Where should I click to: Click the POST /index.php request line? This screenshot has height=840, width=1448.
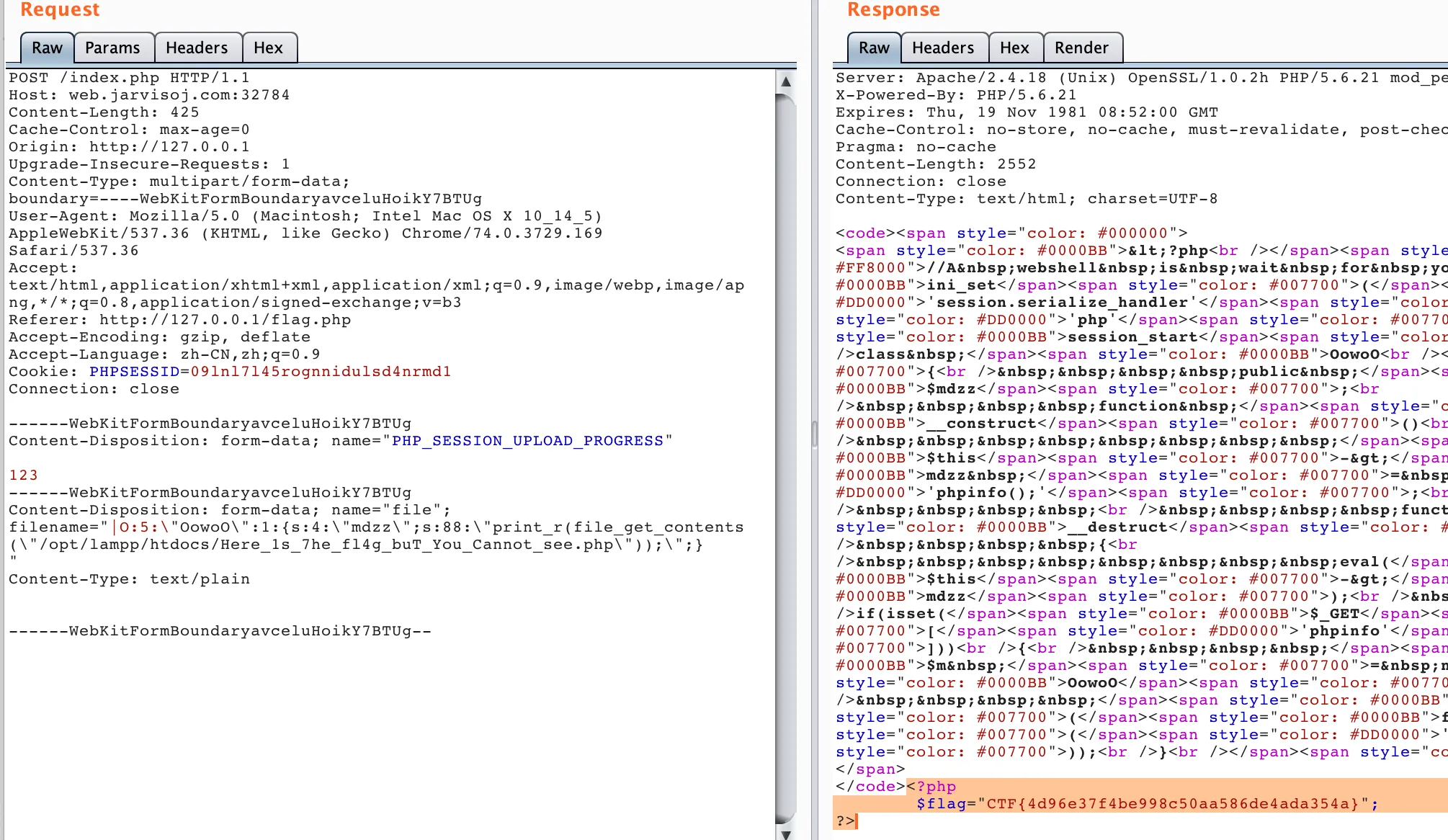click(x=130, y=78)
